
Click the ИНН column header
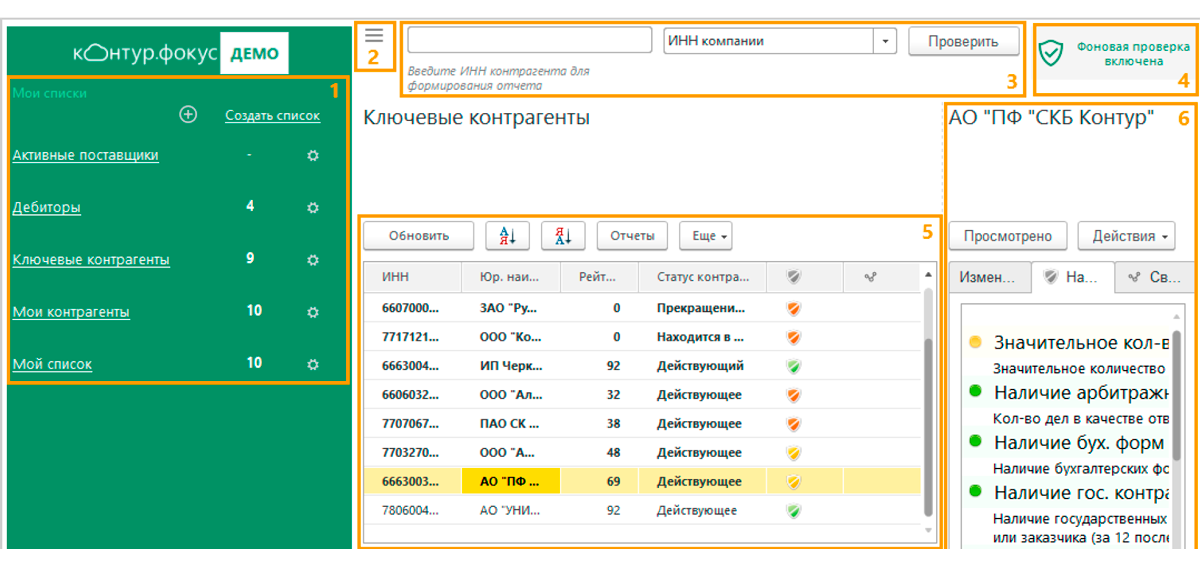(412, 277)
